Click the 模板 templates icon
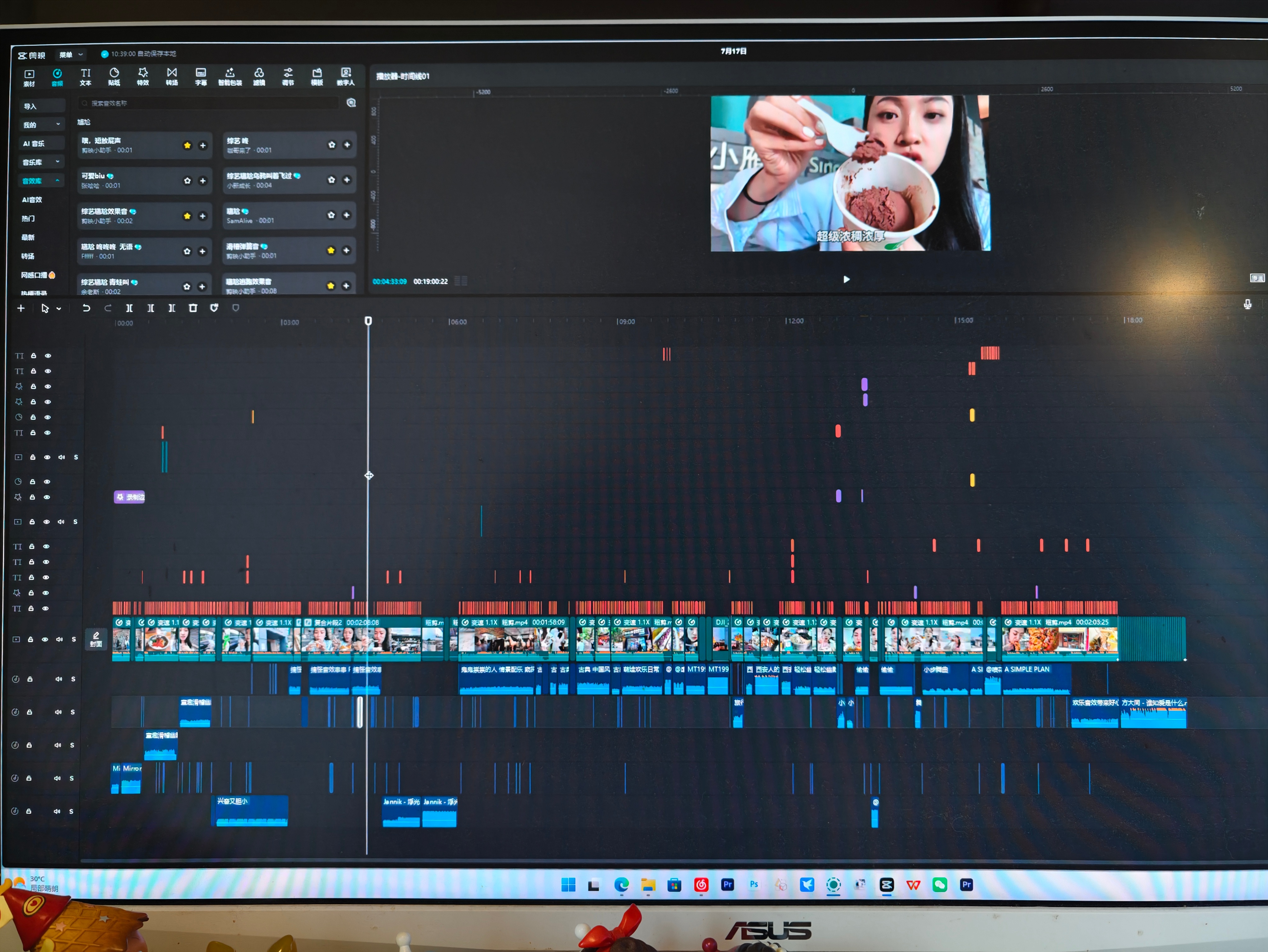1268x952 pixels. pos(317,76)
